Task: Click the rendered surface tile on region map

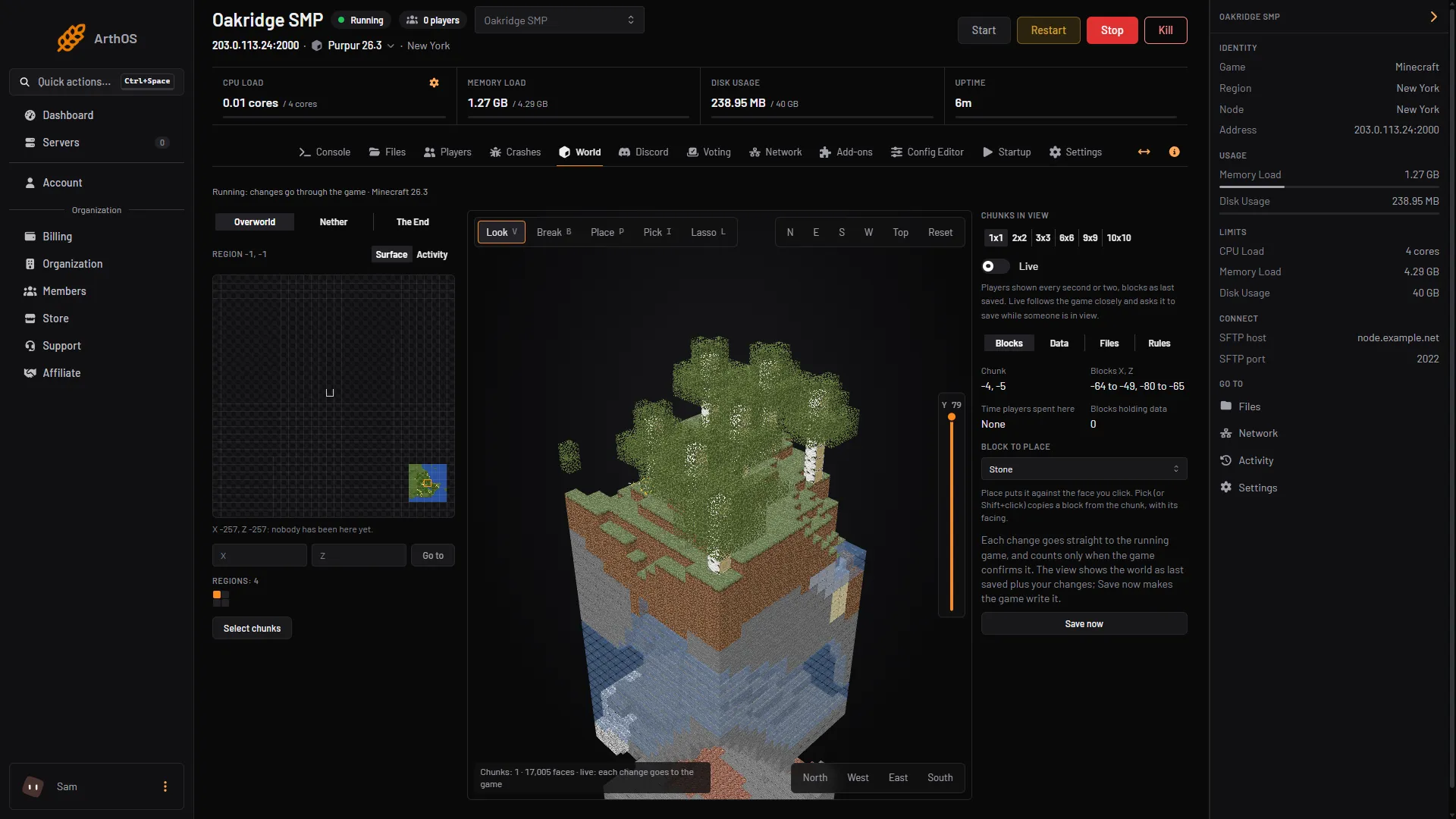Action: click(428, 483)
